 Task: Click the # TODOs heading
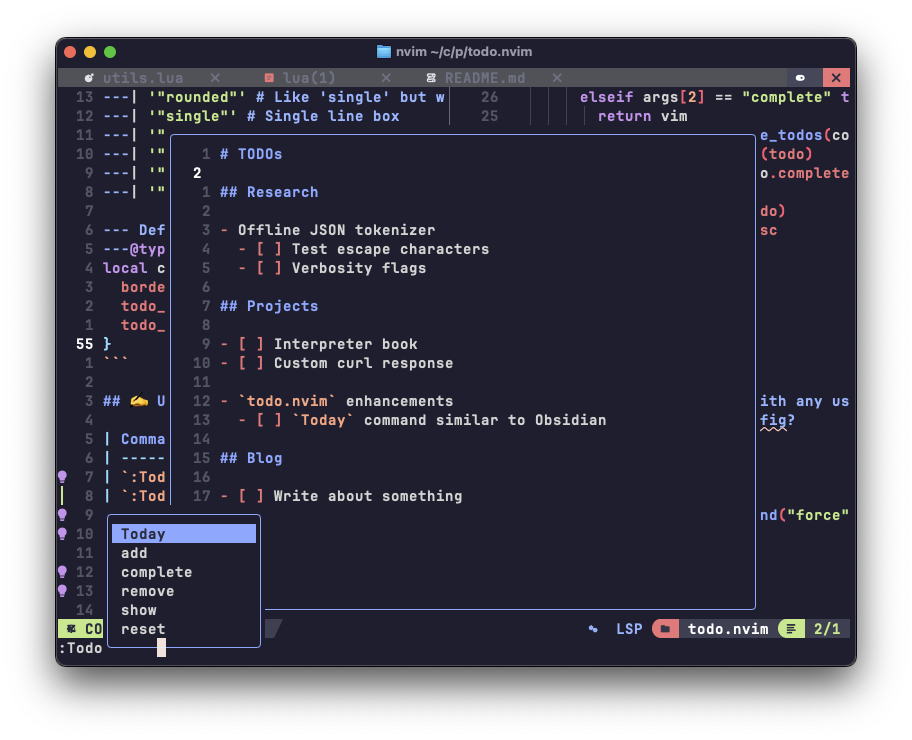tap(251, 154)
